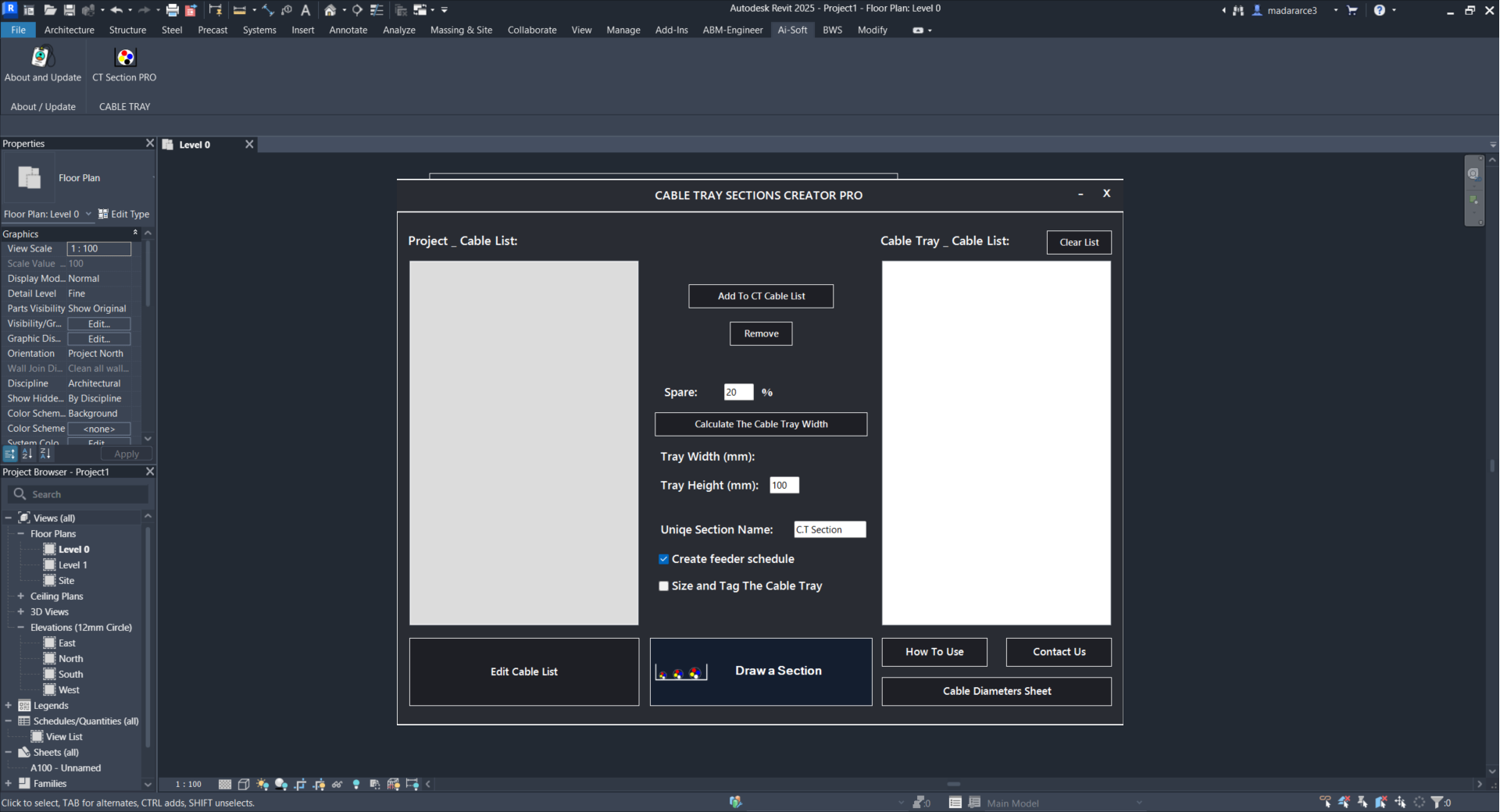The image size is (1500, 812).
Task: Click the Filter icon in the status bar
Action: [x=1437, y=803]
